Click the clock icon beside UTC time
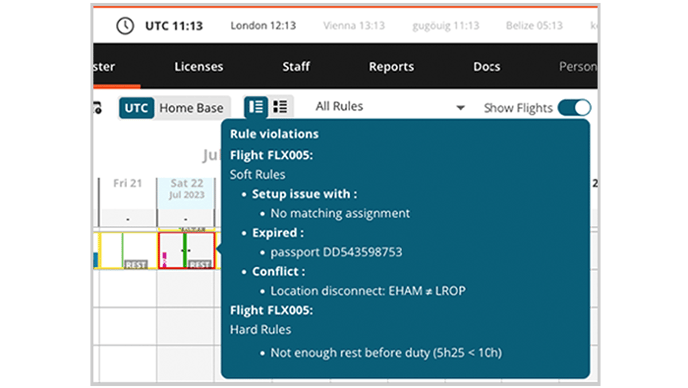The width and height of the screenshot is (688, 388). (x=125, y=26)
